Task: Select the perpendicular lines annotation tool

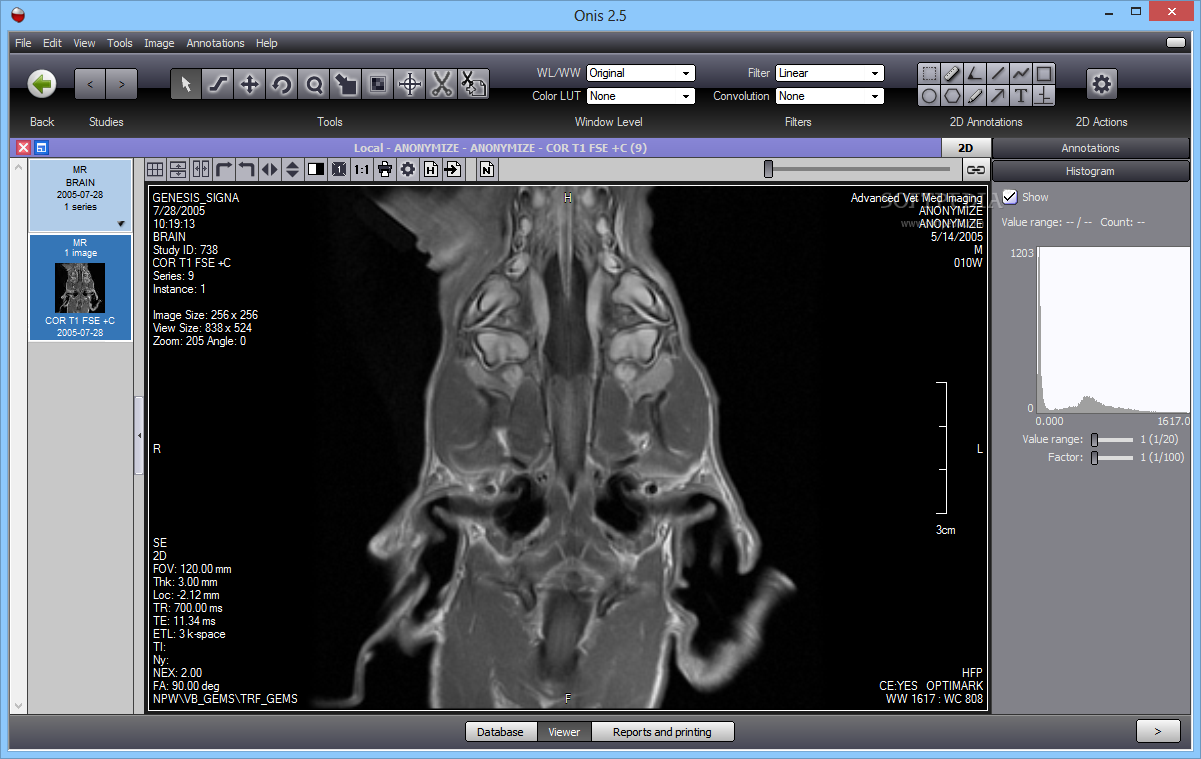Action: coord(1044,96)
